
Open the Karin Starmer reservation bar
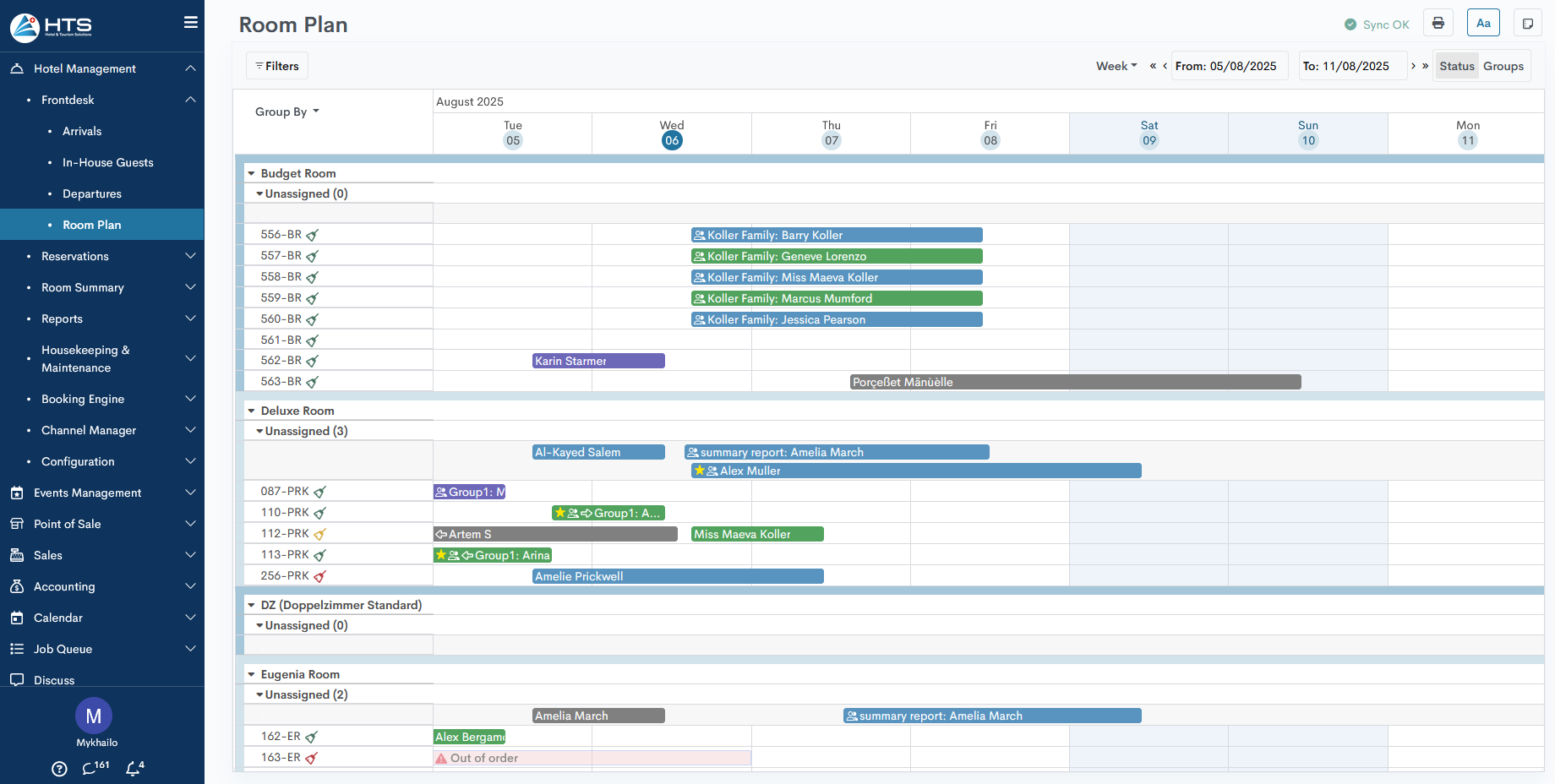coord(598,361)
